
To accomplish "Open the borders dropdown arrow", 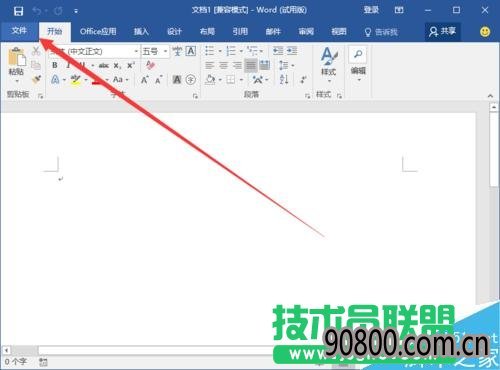I will click(241, 80).
